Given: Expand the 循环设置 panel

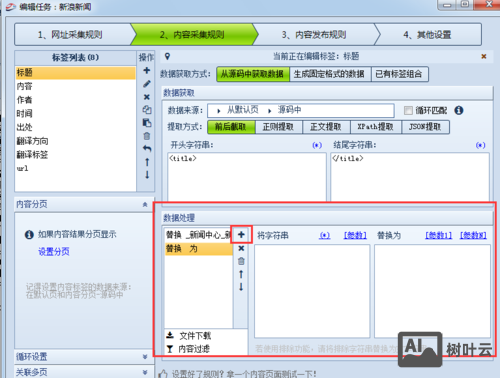Looking at the screenshot, I should pos(145,357).
